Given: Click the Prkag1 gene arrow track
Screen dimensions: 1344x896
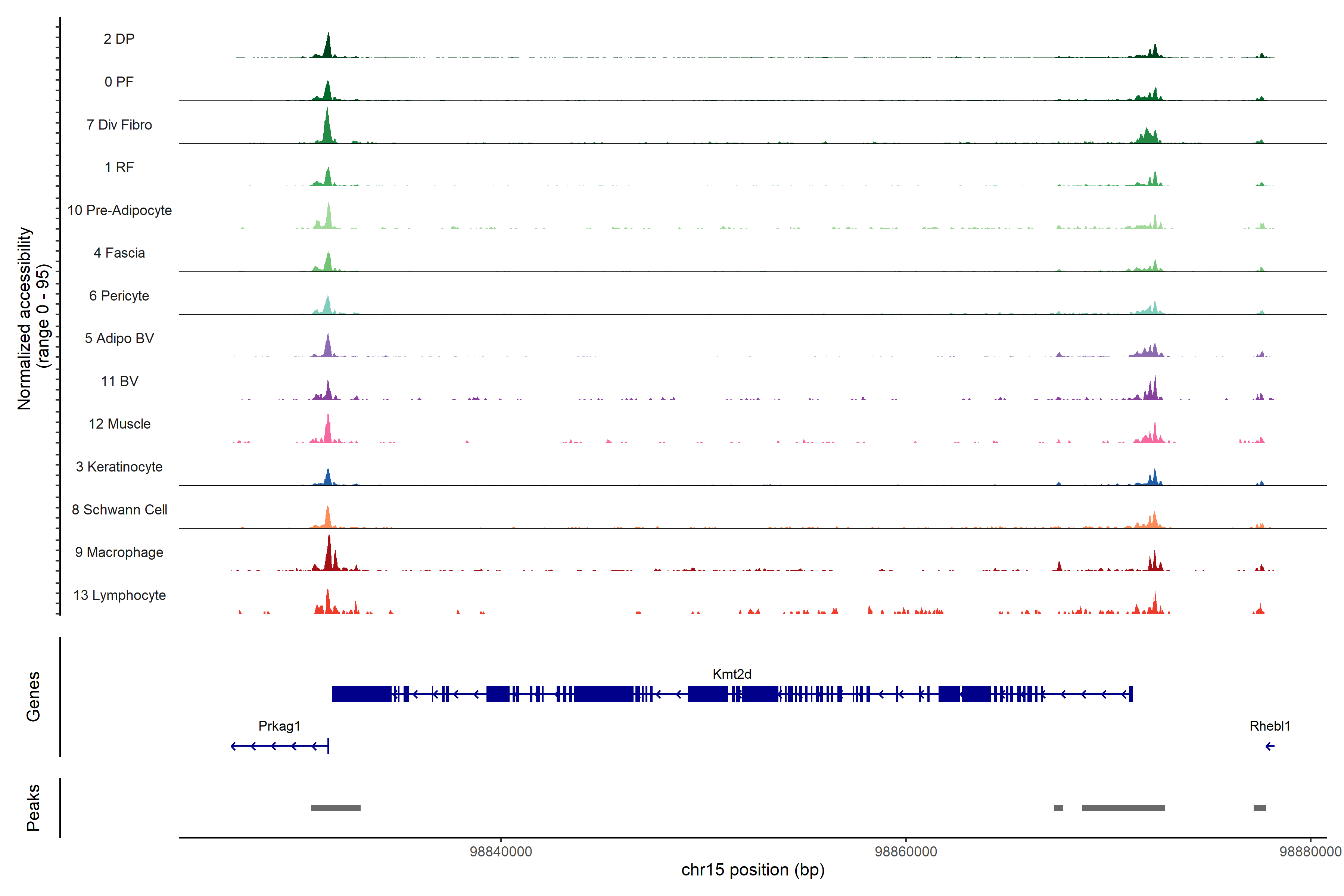Looking at the screenshot, I should coord(280,746).
